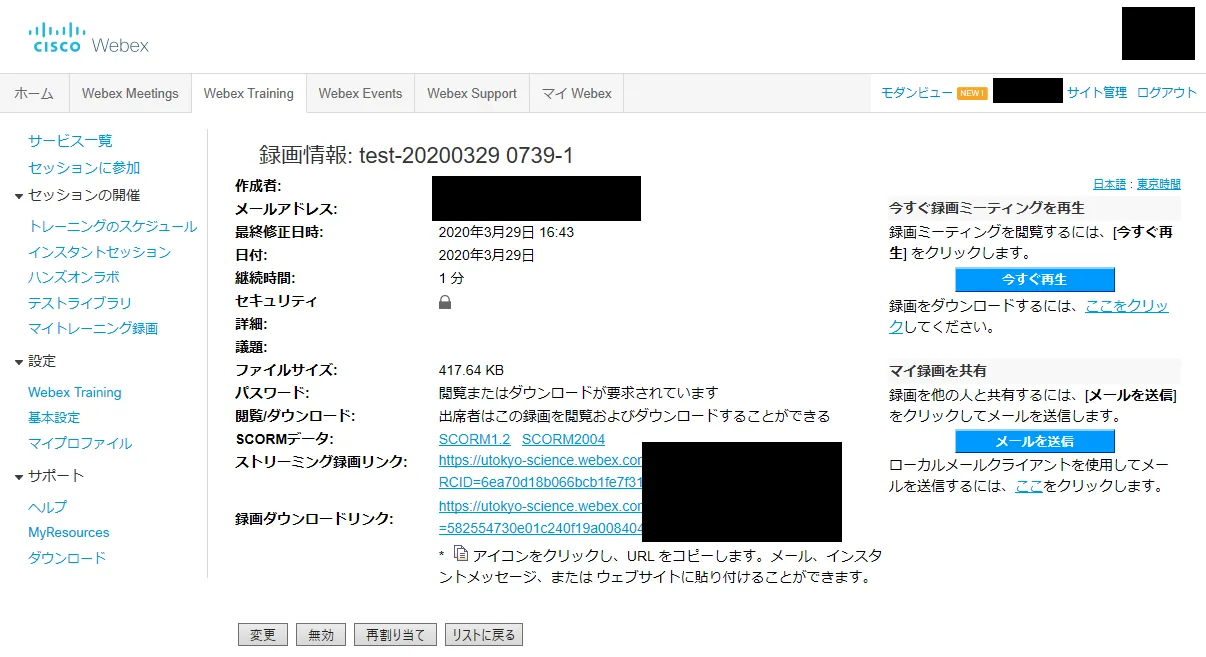Click the copy URL document icon
1206x657 pixels.
tap(460, 554)
